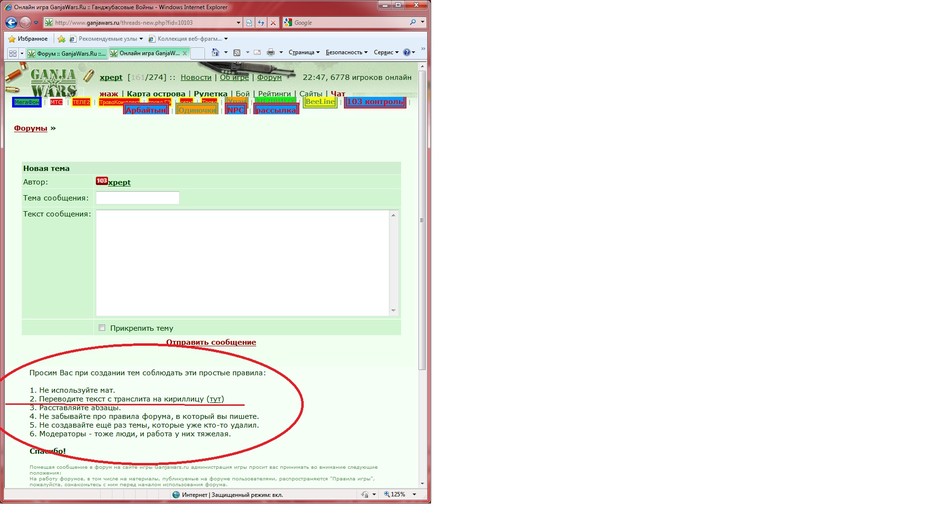Go back with the IE Back arrow
930x523 pixels.
11,23
